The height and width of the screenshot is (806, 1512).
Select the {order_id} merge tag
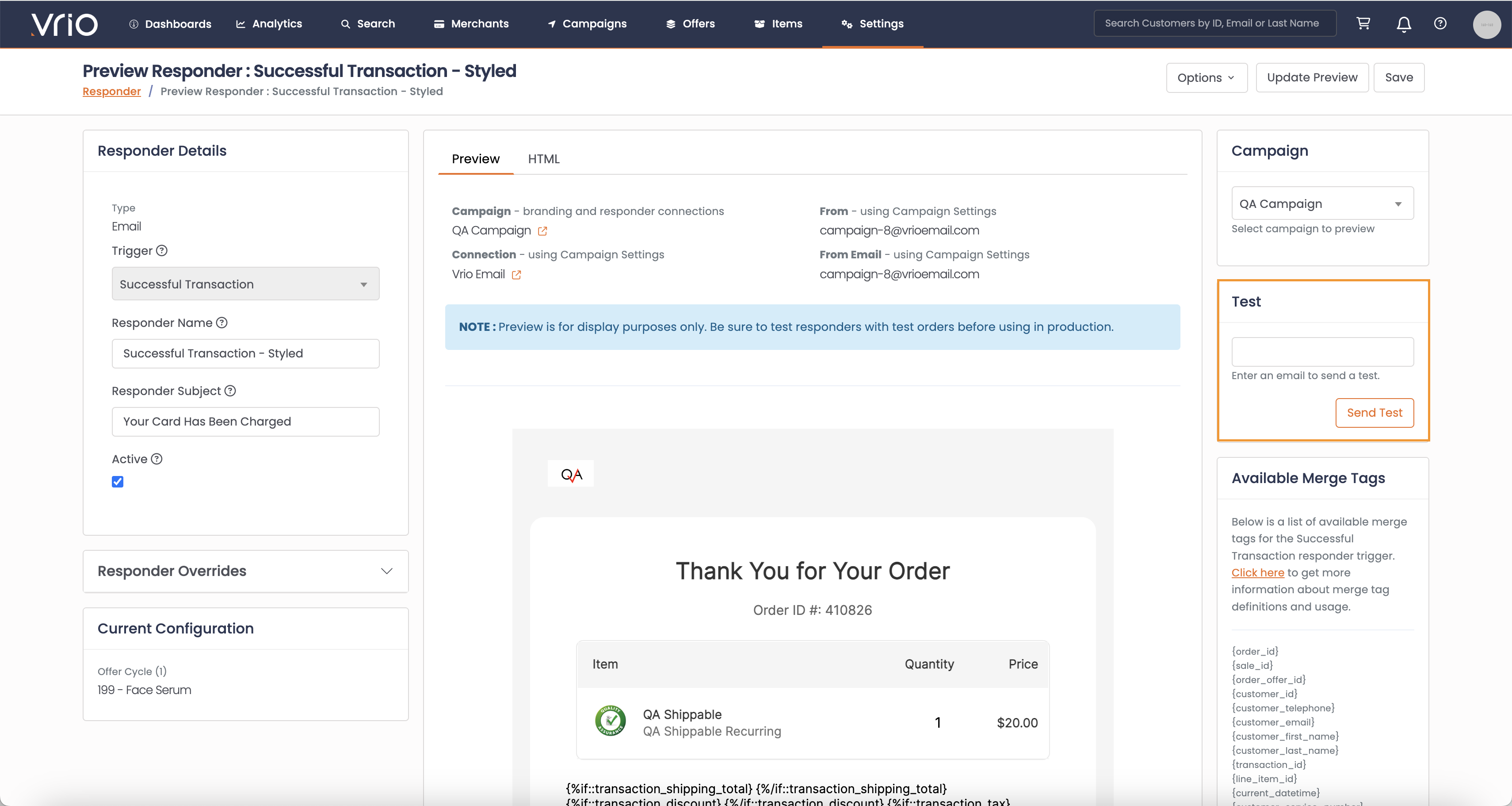[1255, 651]
